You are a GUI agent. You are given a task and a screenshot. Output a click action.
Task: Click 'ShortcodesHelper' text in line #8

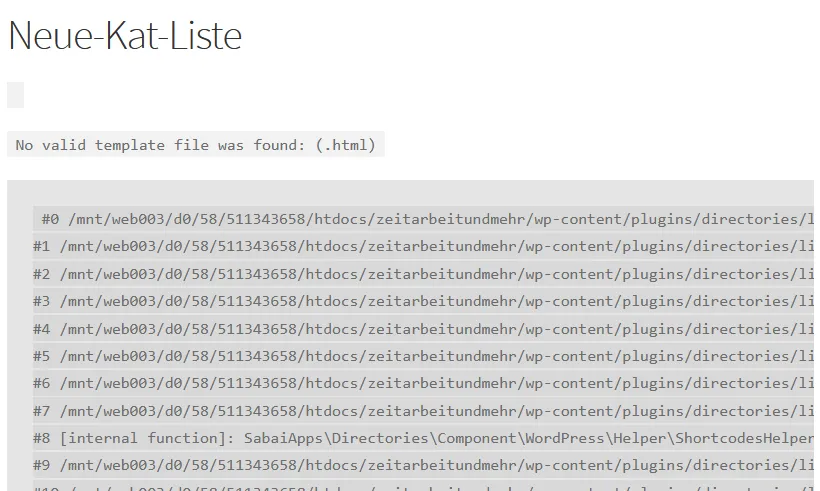744,438
